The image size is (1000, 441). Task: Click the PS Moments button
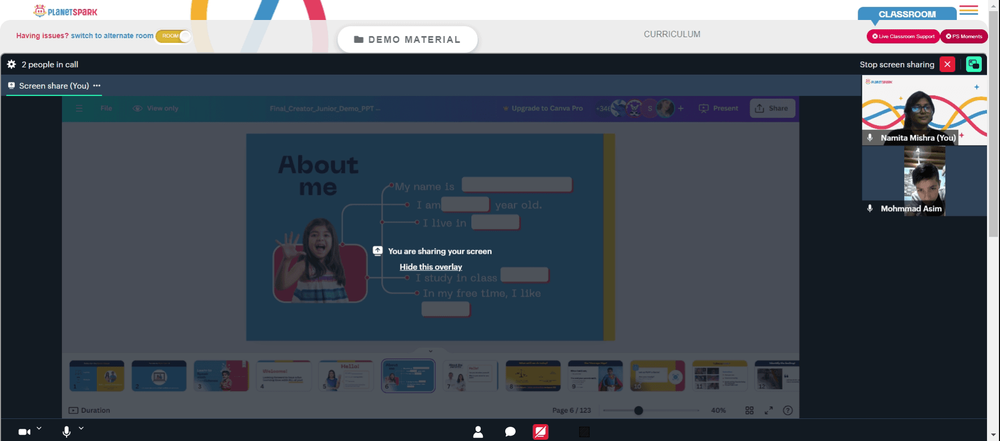tap(964, 36)
